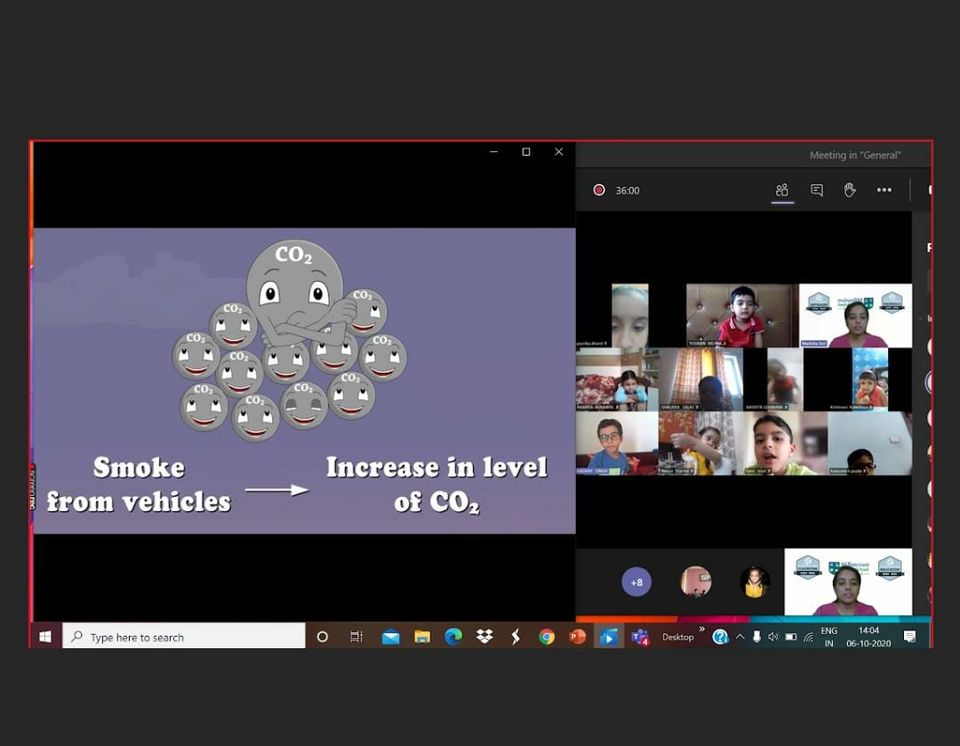Select the tile showing a white wall
960x746 pixels.
tap(869, 443)
